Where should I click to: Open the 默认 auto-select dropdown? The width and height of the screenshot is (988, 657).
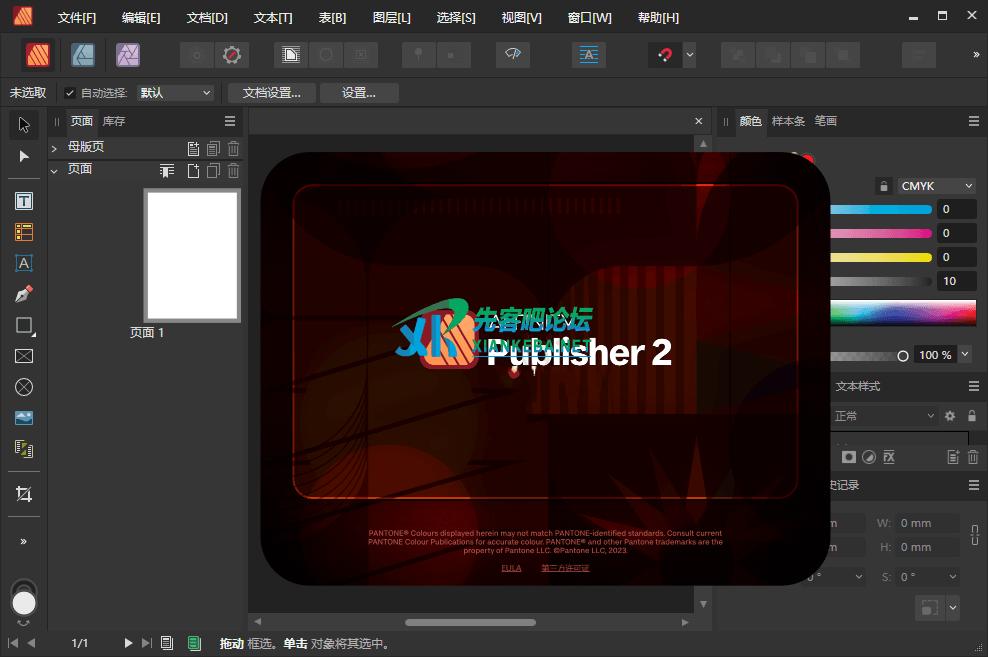[176, 93]
